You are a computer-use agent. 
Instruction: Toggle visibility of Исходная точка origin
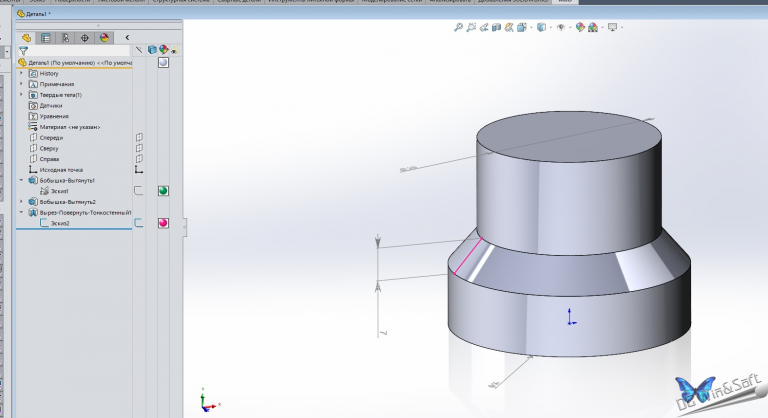[x=139, y=170]
